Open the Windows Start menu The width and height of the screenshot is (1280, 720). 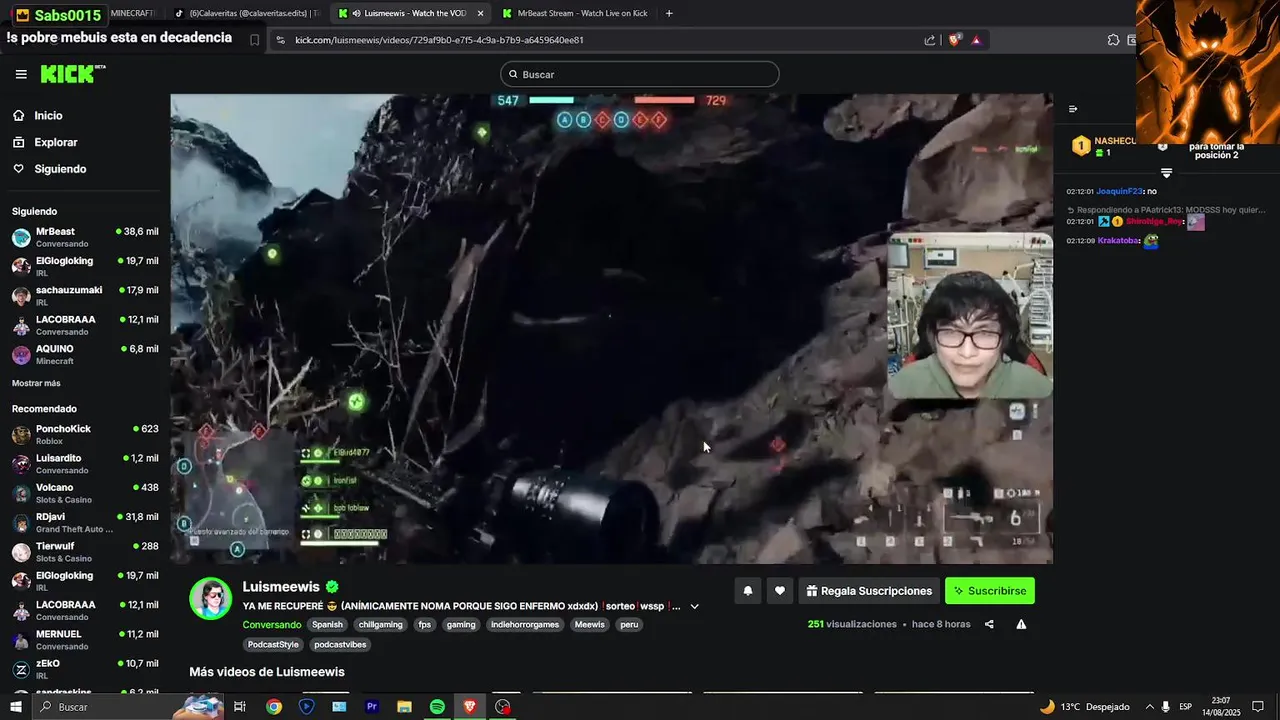coord(15,707)
